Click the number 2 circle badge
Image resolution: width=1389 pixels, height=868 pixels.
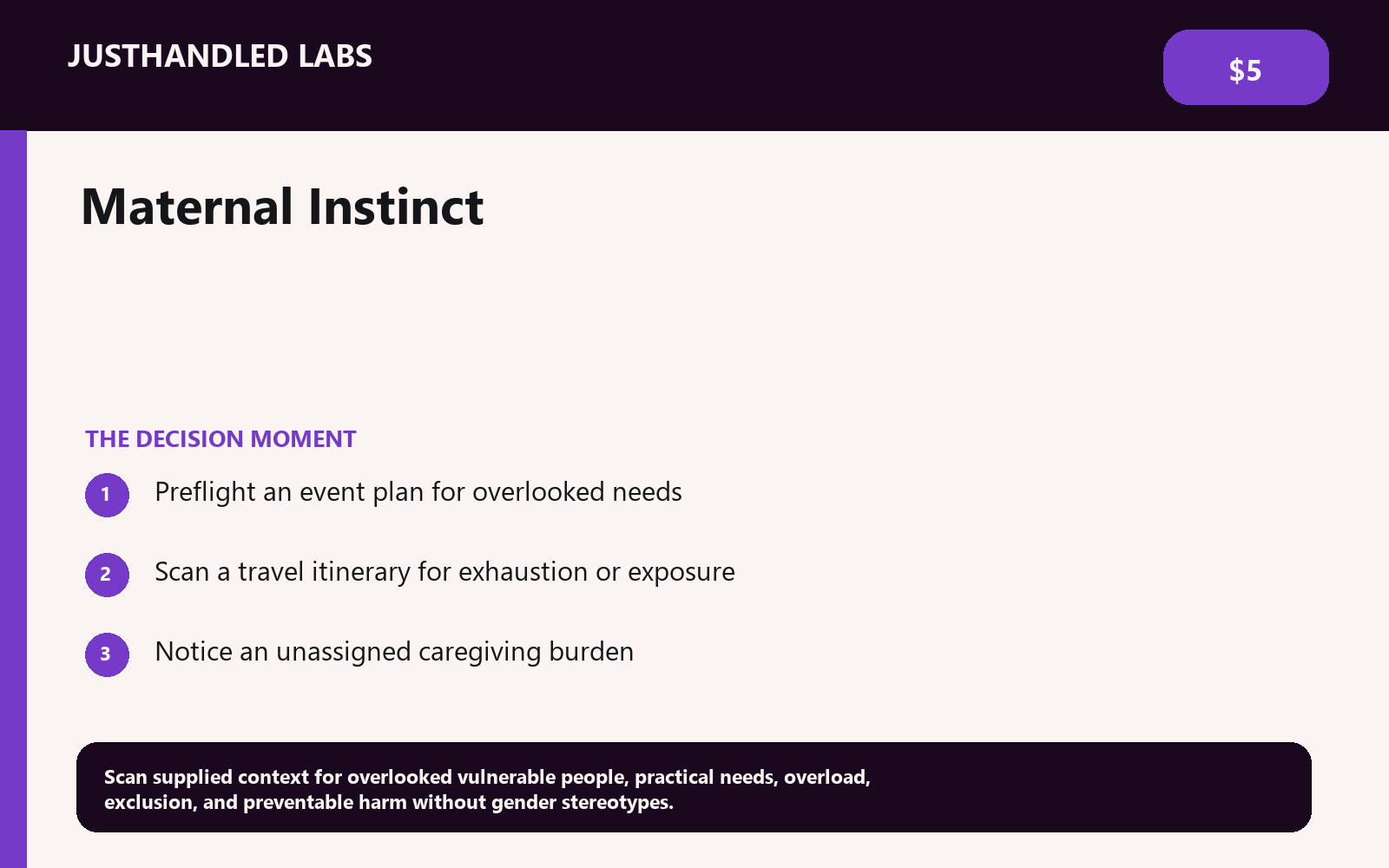[107, 575]
